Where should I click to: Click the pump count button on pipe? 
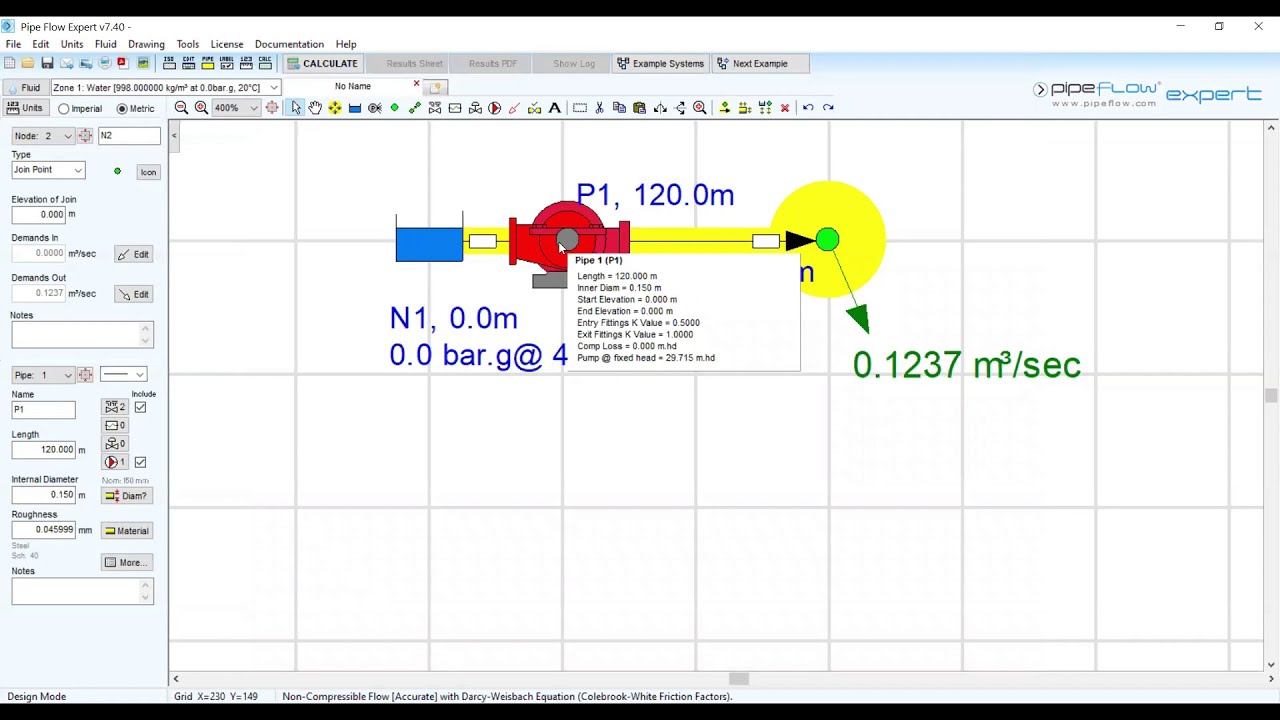115,462
